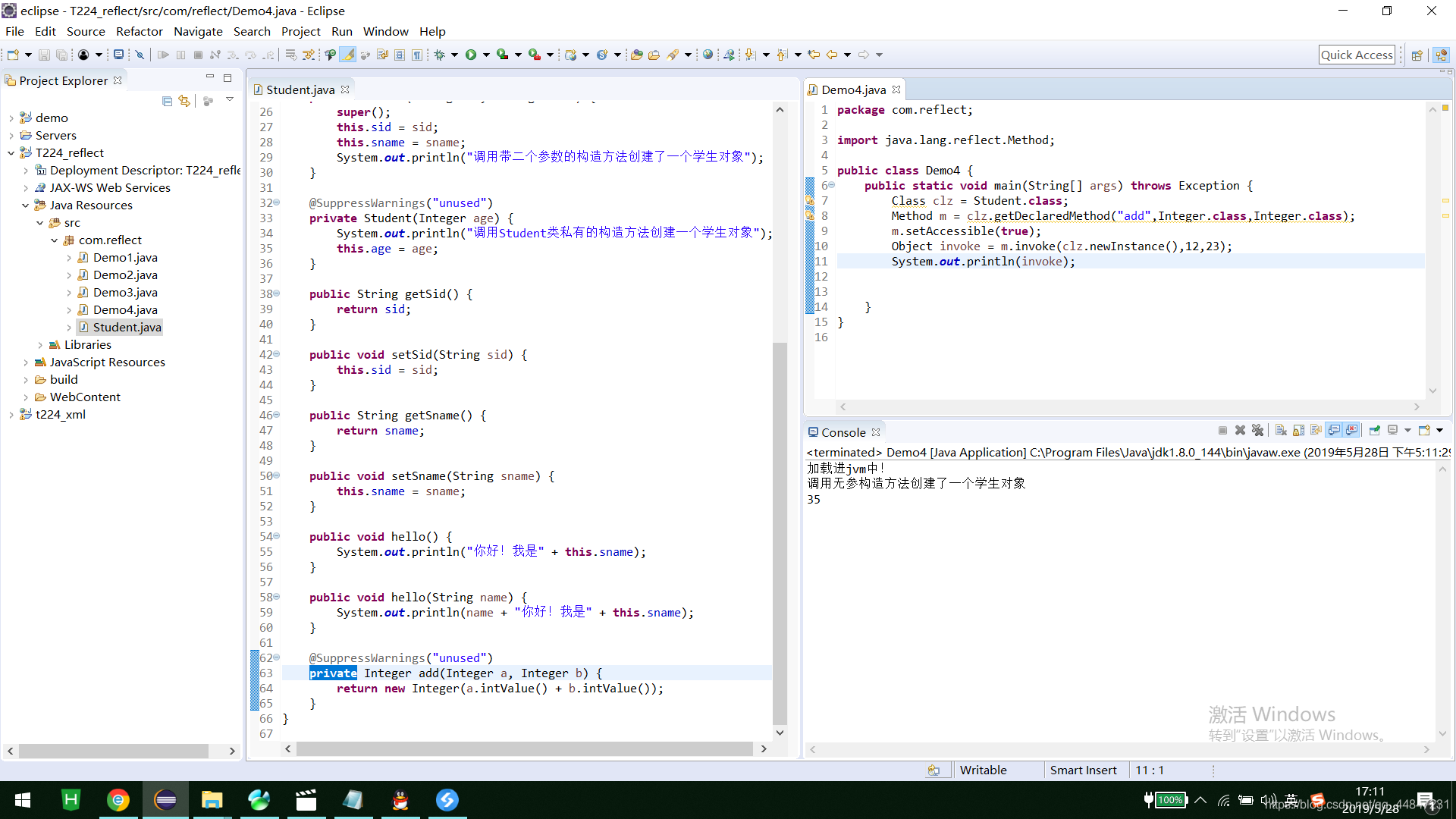Click the Save All toolbar icon
Viewport: 1456px width, 819px height.
pos(61,55)
